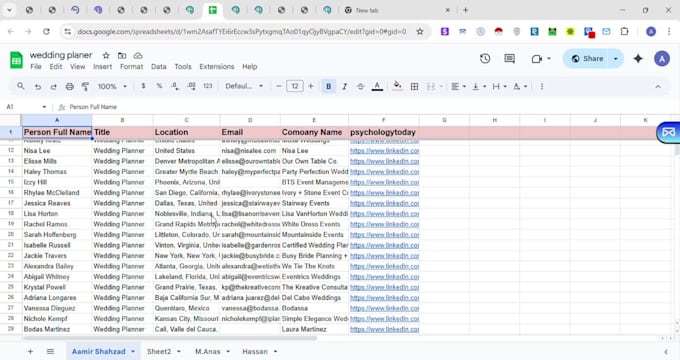Image resolution: width=680 pixels, height=360 pixels.
Task: Apply strikethrough formatting
Action: point(360,87)
